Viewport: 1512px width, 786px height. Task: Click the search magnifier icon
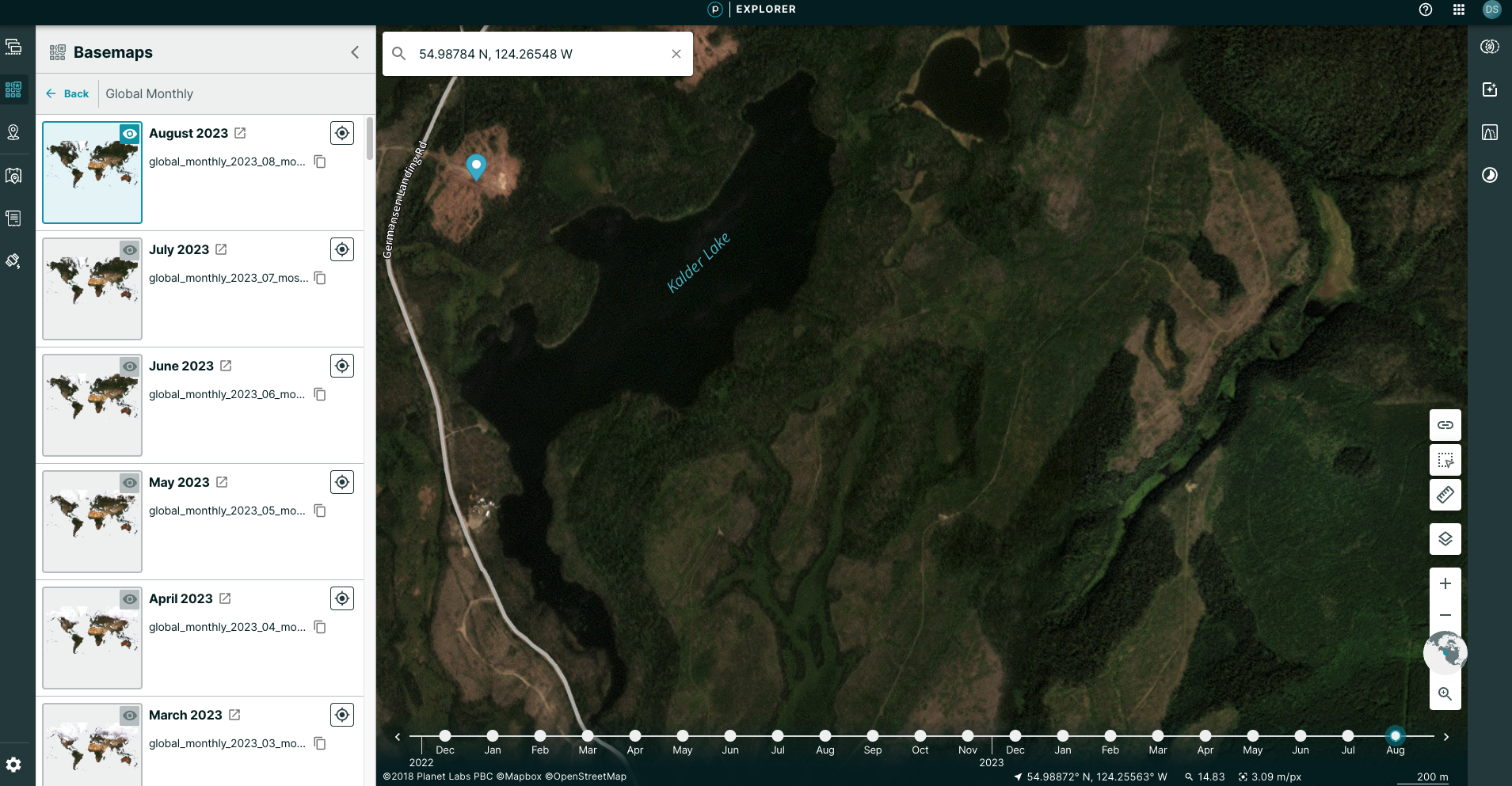(399, 54)
